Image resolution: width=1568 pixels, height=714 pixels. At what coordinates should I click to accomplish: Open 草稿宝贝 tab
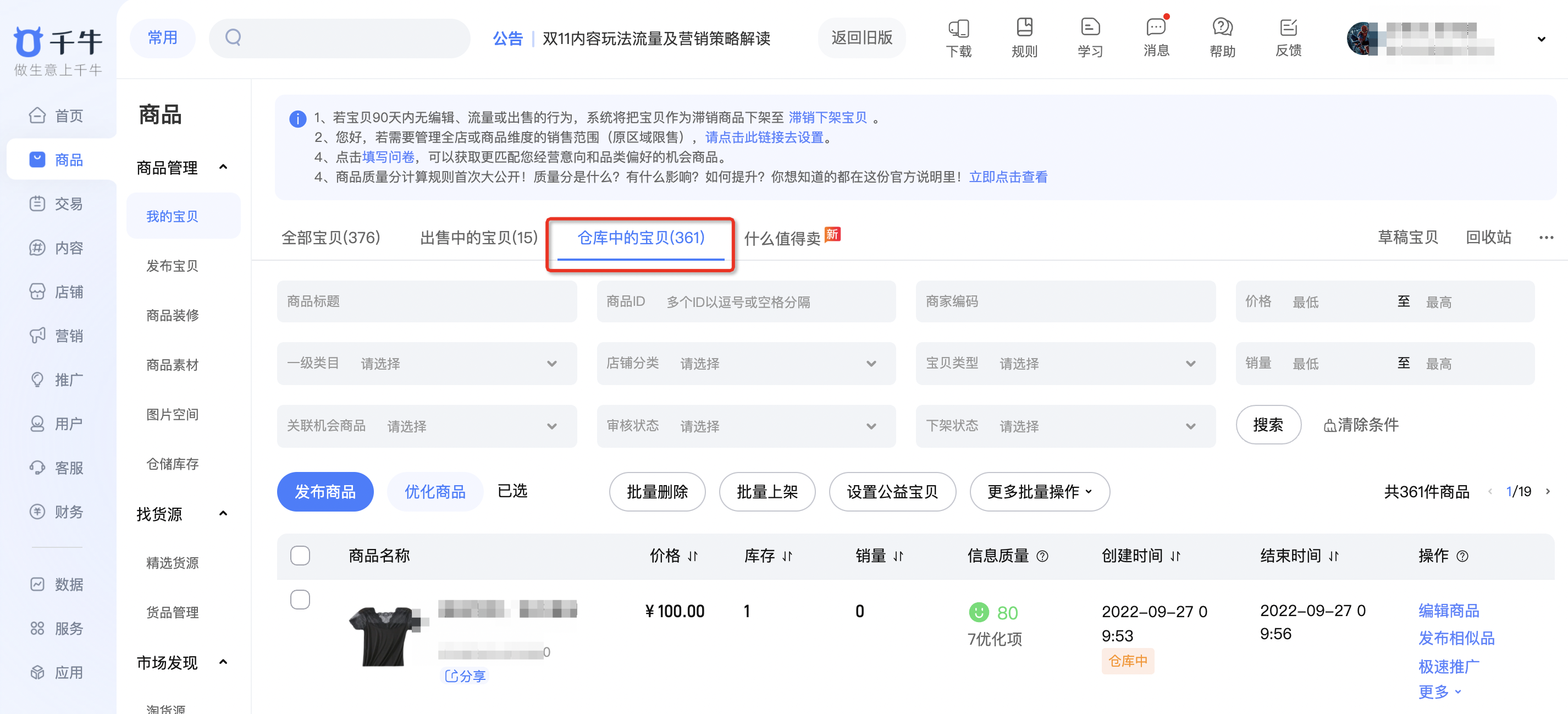tap(1407, 238)
